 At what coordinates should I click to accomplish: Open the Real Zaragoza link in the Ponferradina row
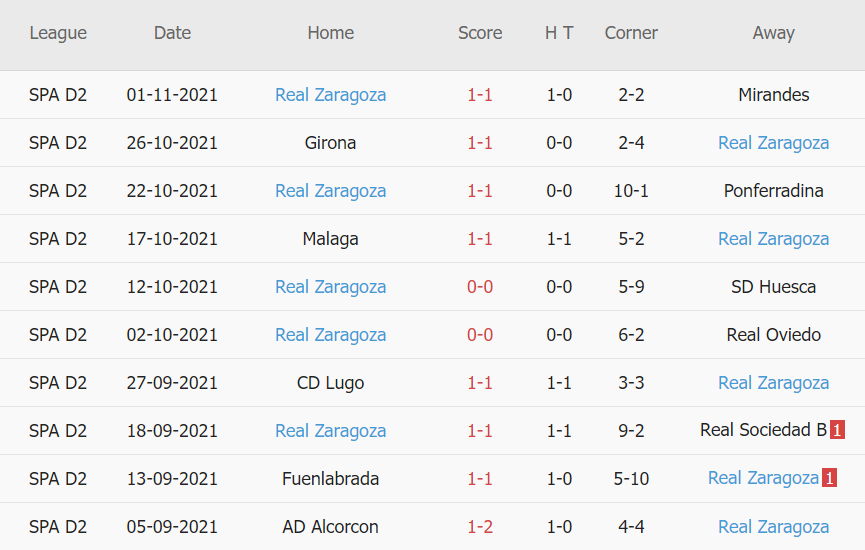(x=330, y=191)
